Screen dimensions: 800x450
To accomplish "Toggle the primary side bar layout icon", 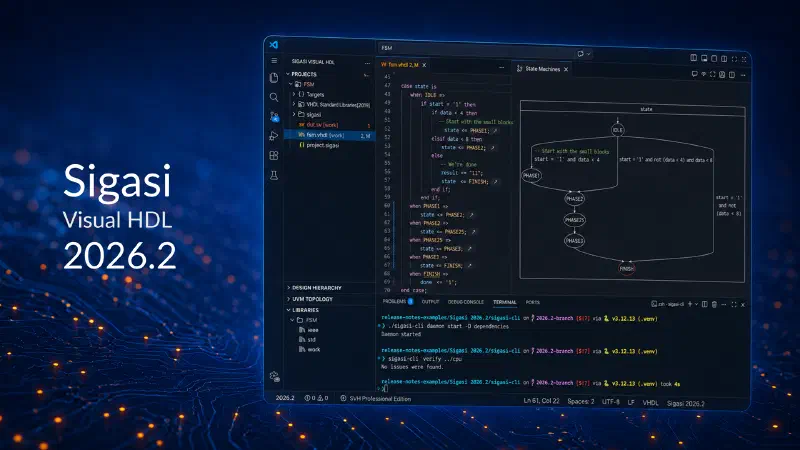I will [693, 58].
